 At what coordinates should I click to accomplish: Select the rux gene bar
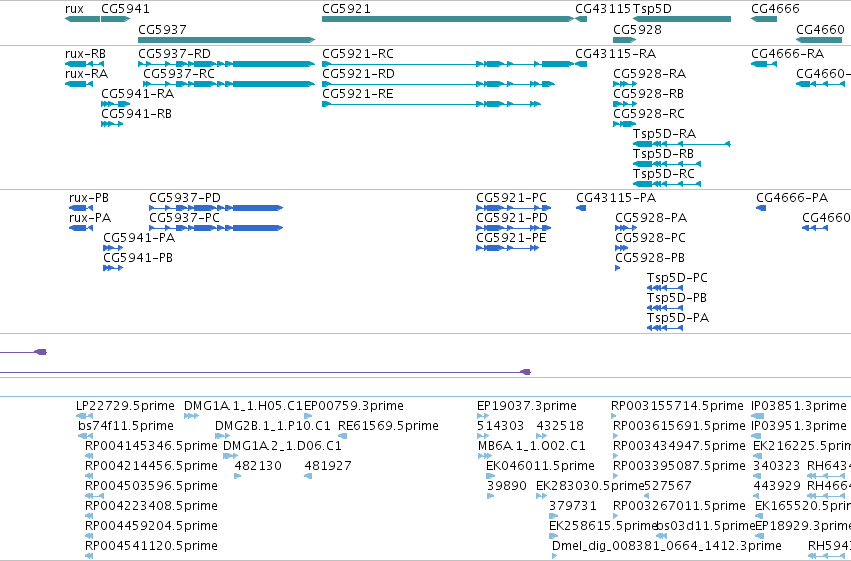(x=82, y=19)
